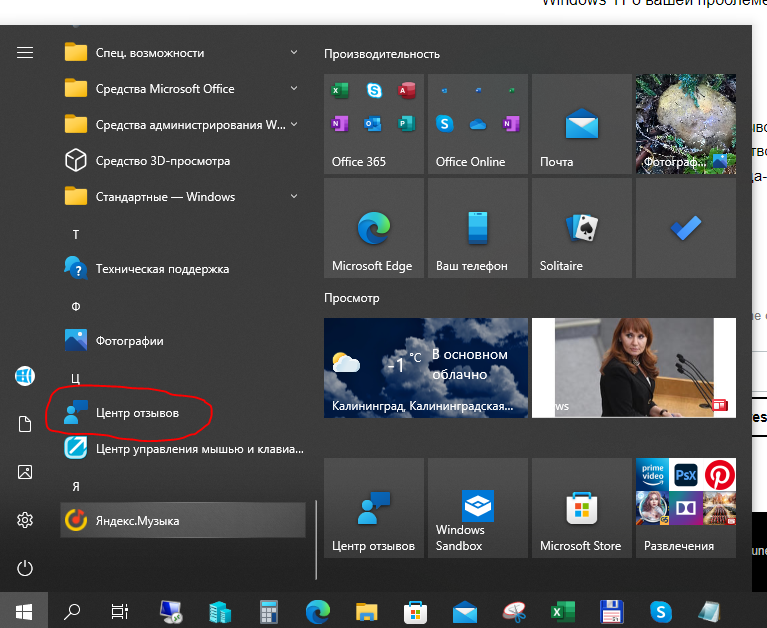Viewport: 767px width, 628px height.
Task: Open Mail from the taskbar
Action: coord(465,611)
